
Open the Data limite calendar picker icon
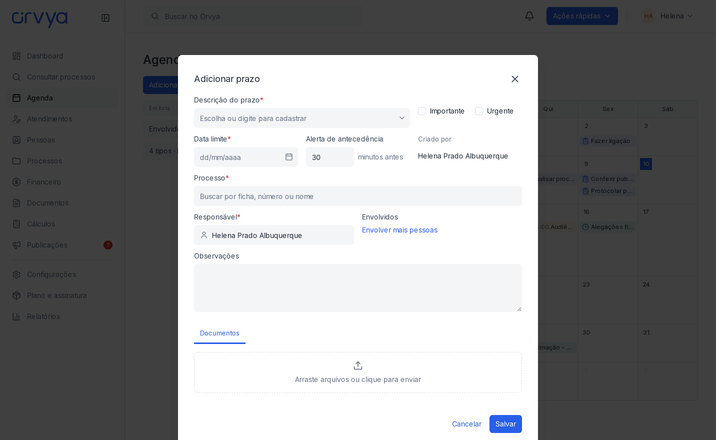[289, 157]
